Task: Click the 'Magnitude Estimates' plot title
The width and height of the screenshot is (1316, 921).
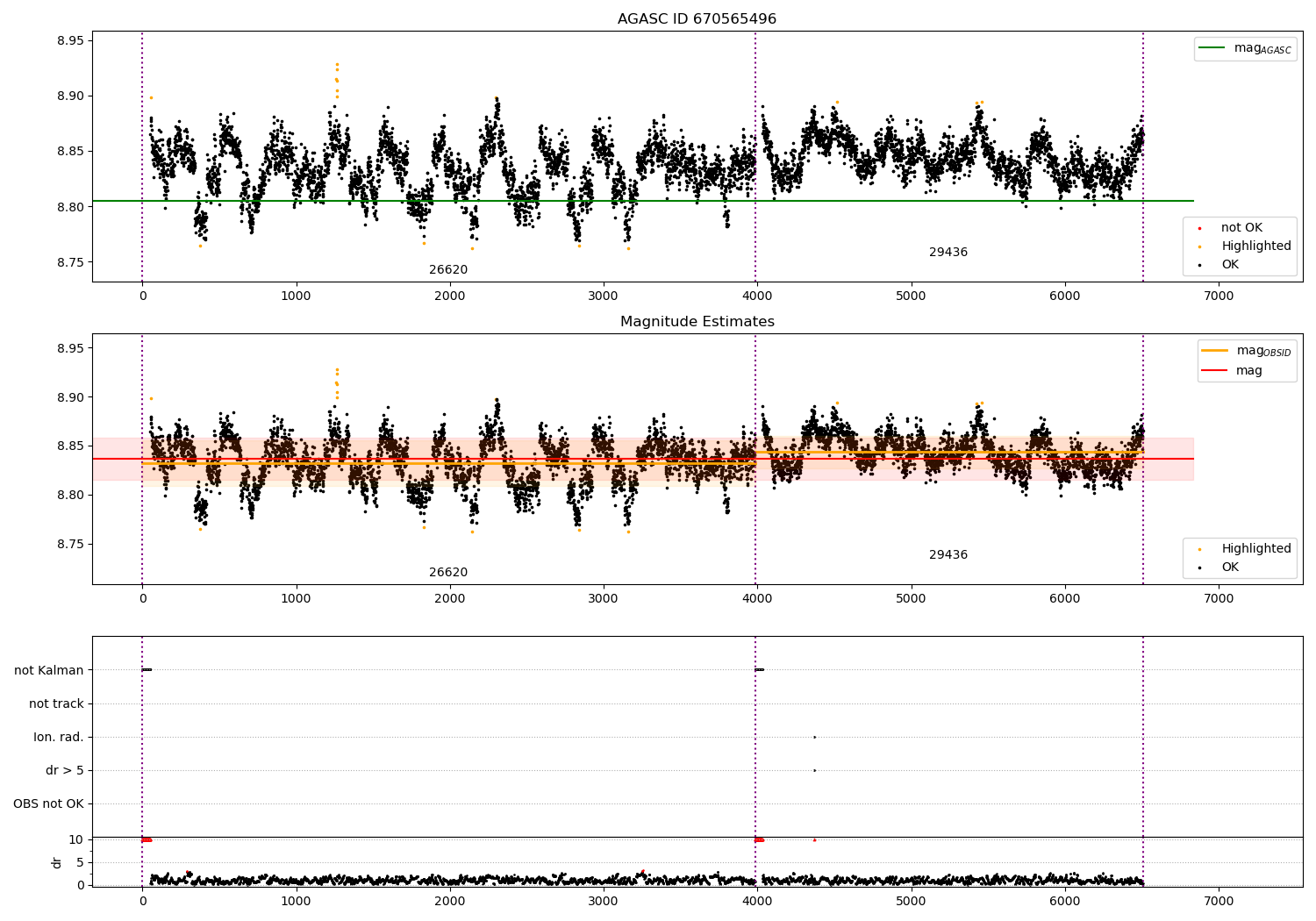Action: 697,322
